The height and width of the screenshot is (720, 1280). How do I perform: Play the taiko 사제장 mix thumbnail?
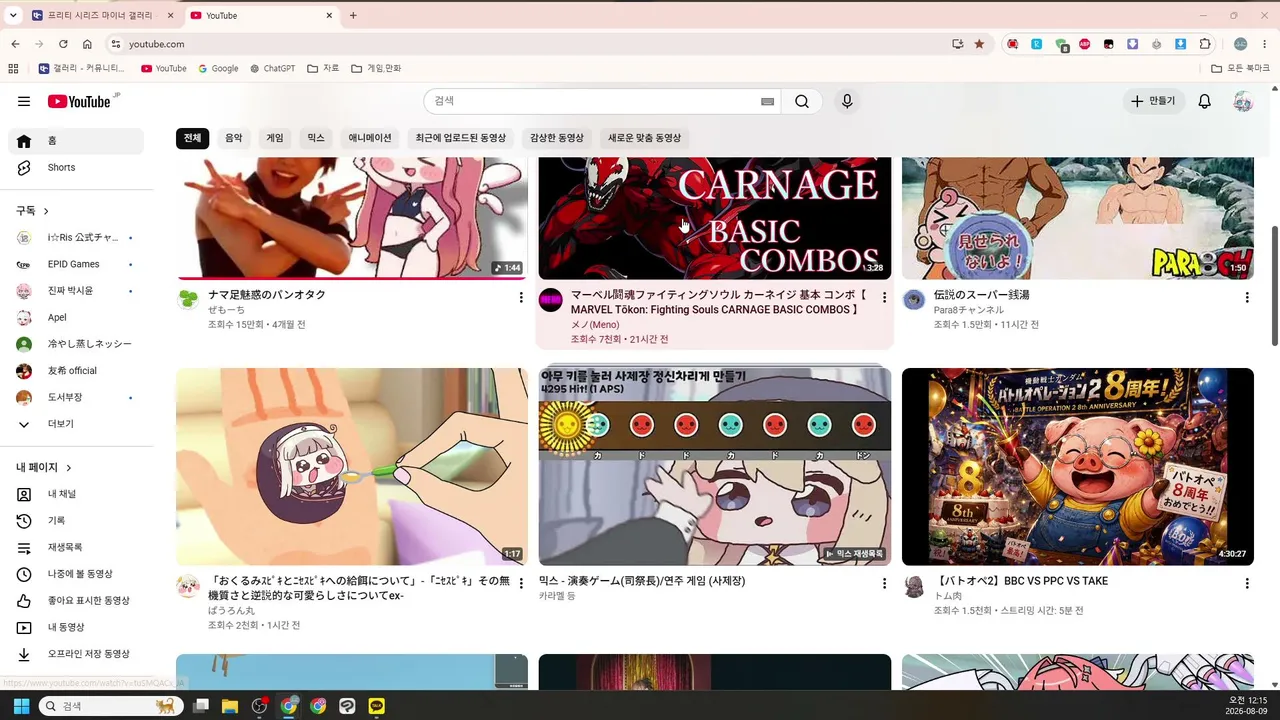[715, 467]
